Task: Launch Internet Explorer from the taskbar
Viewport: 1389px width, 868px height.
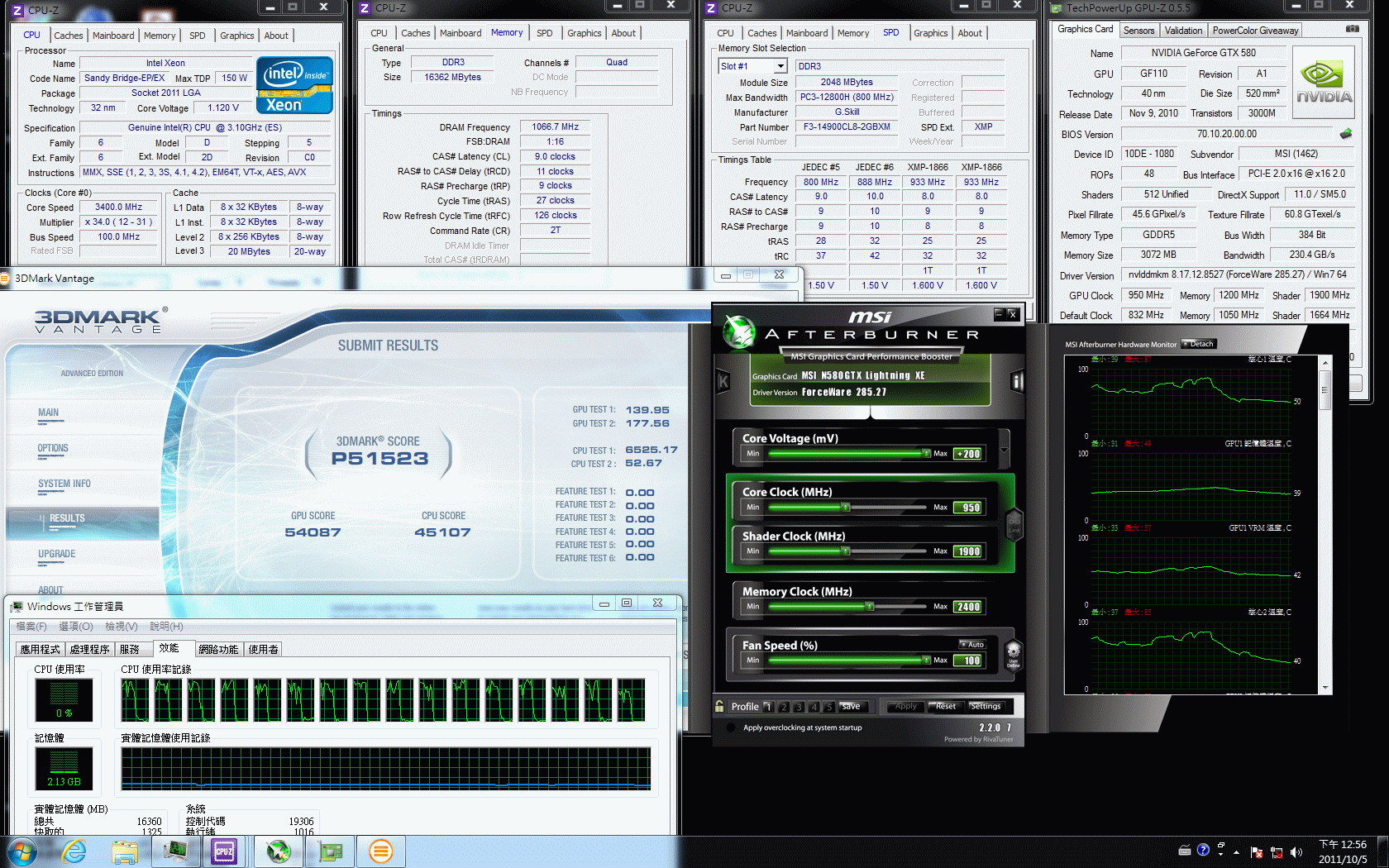Action: 74,851
